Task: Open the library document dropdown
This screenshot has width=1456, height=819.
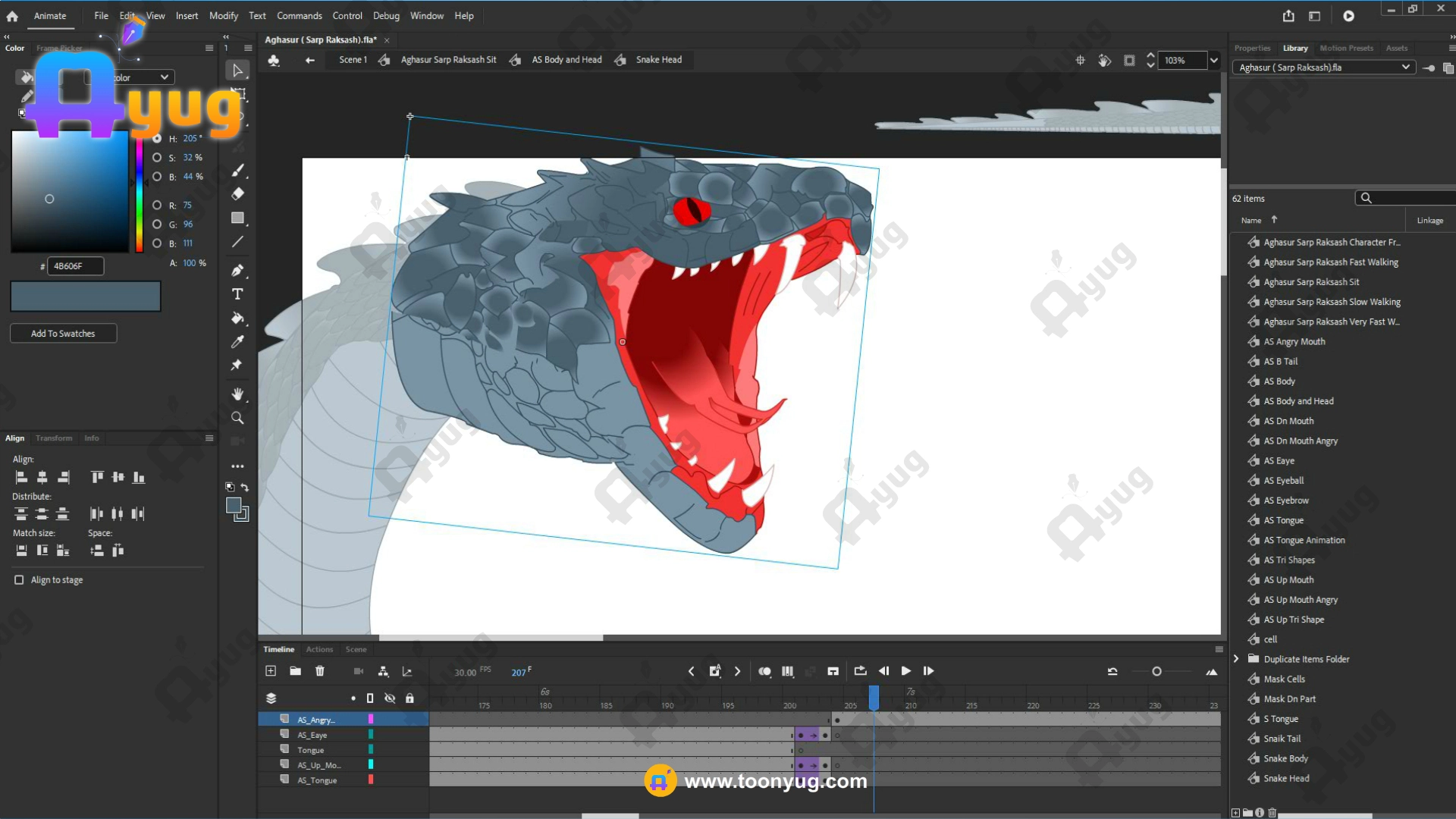Action: [1405, 67]
